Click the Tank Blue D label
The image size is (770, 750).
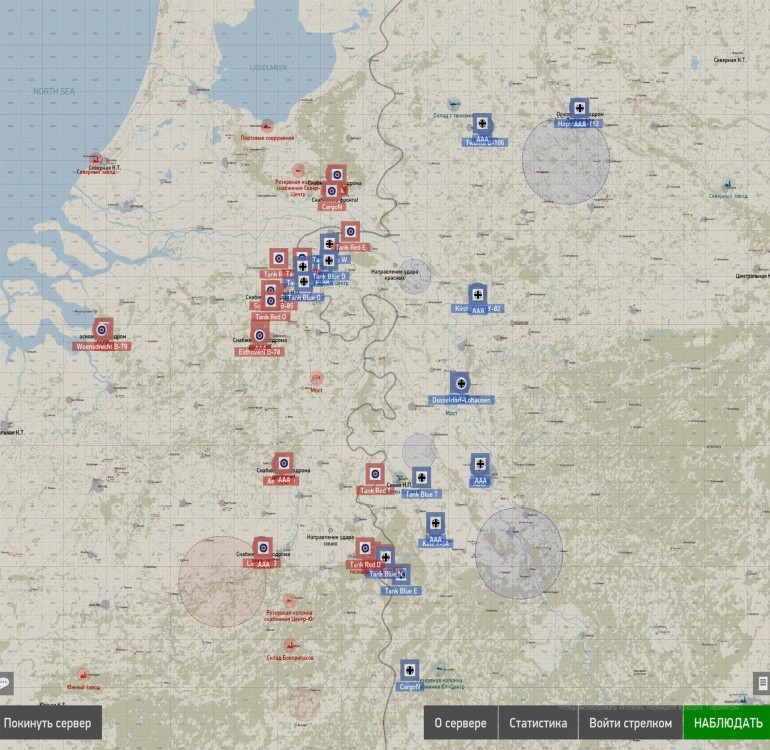point(329,277)
